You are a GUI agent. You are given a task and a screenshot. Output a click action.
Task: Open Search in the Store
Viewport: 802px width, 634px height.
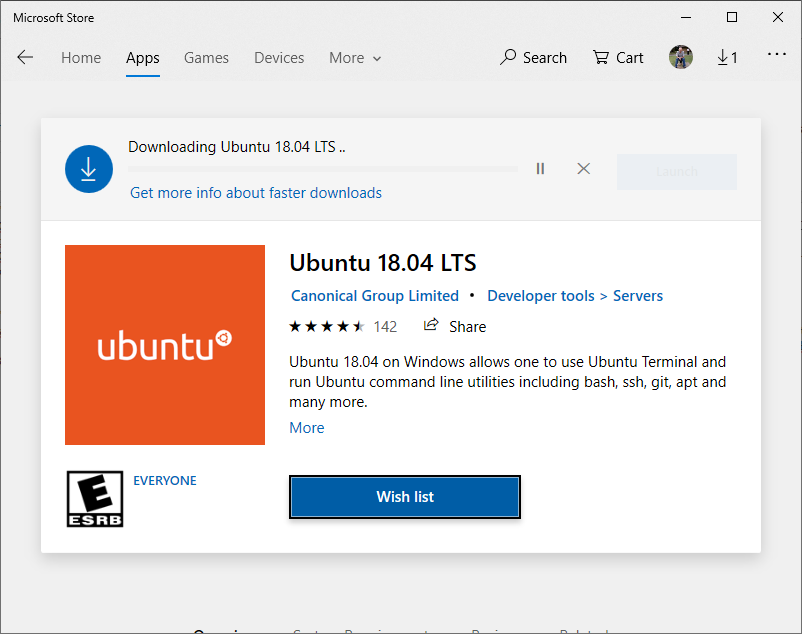(x=533, y=57)
